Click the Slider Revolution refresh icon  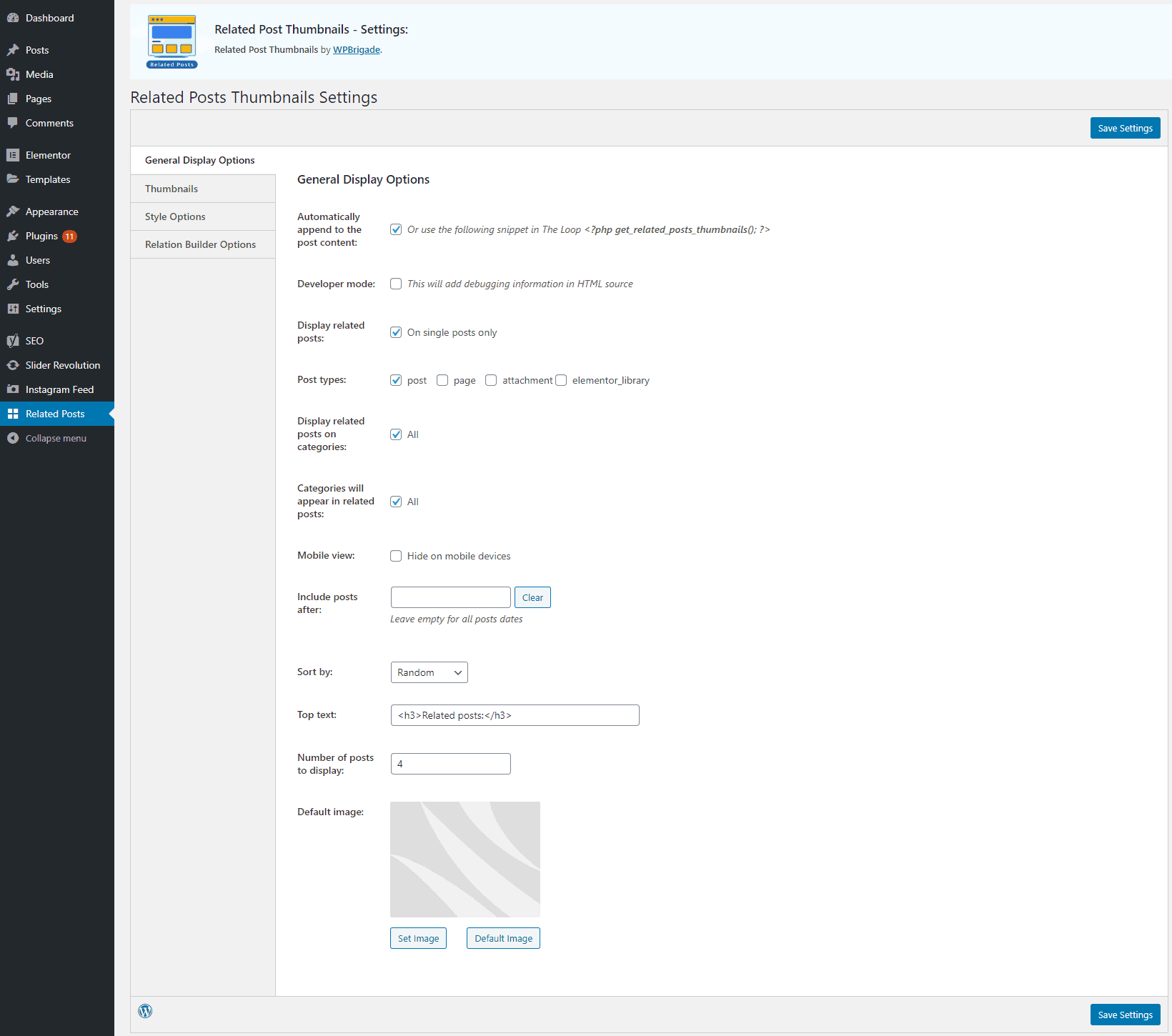click(13, 365)
